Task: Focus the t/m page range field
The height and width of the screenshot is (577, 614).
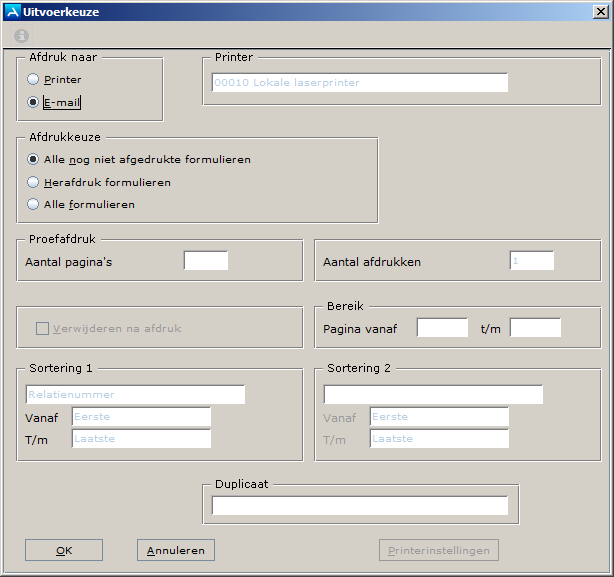Action: pos(535,328)
